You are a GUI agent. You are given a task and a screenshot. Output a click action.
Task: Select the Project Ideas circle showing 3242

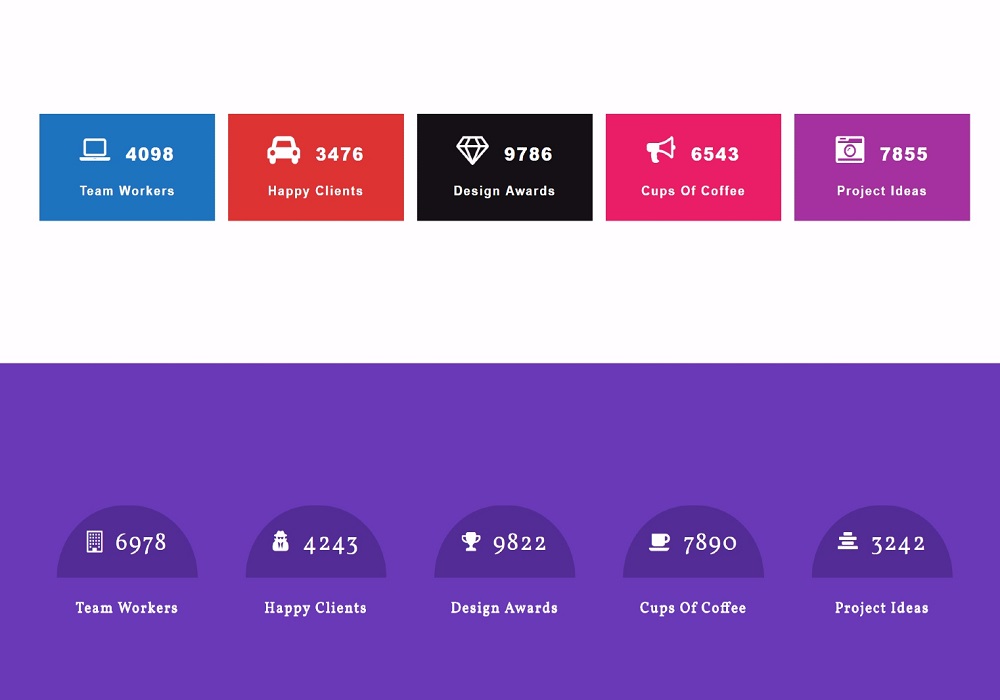(882, 540)
